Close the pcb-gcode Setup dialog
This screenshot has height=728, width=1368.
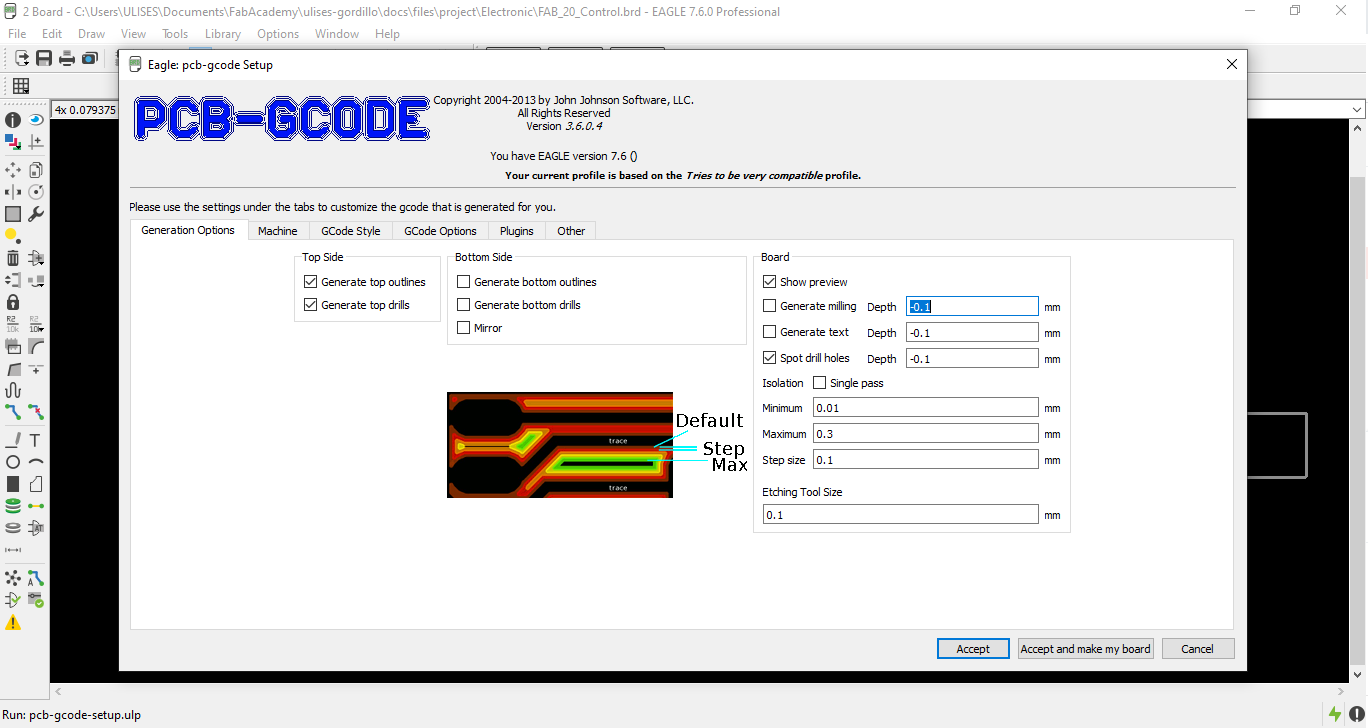(1232, 64)
